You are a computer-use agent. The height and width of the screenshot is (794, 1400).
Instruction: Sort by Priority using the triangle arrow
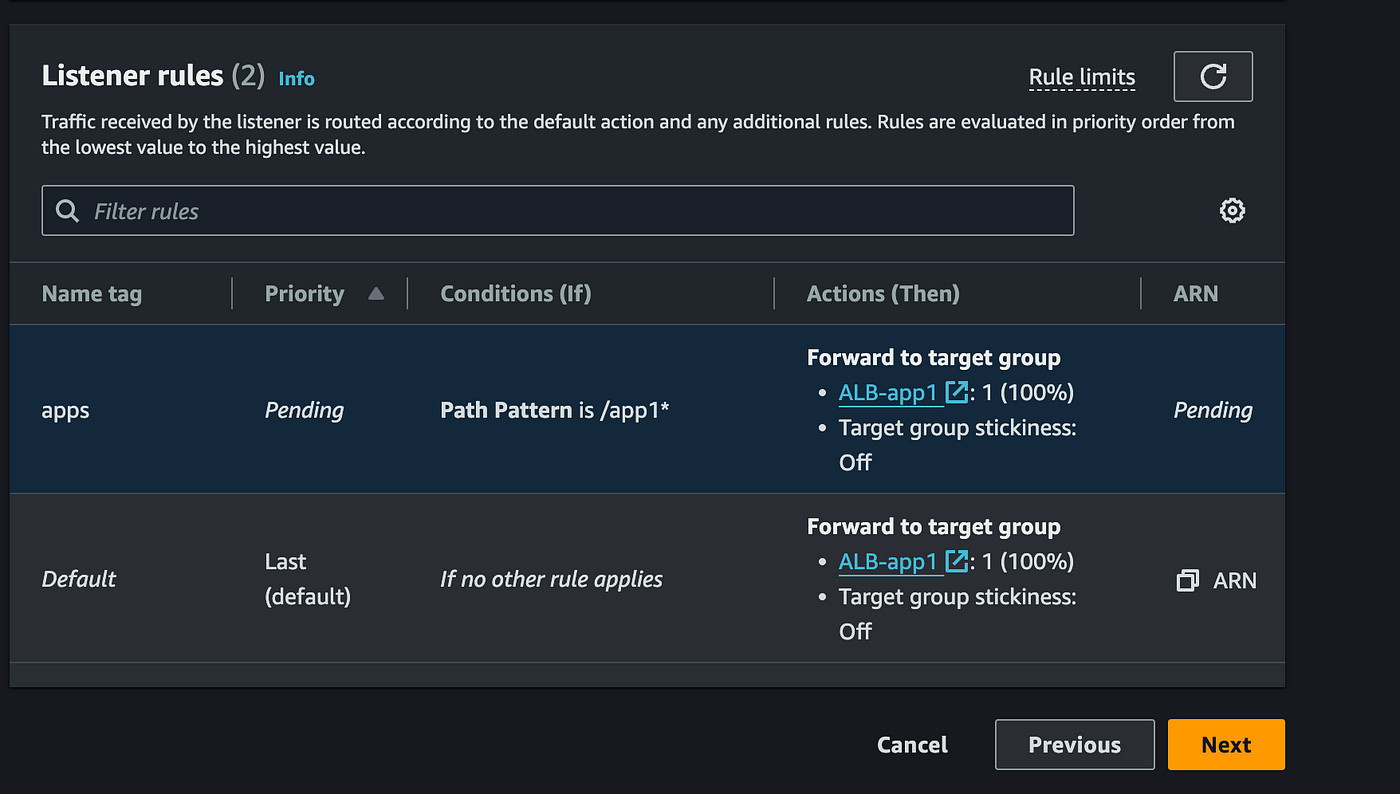pos(376,294)
